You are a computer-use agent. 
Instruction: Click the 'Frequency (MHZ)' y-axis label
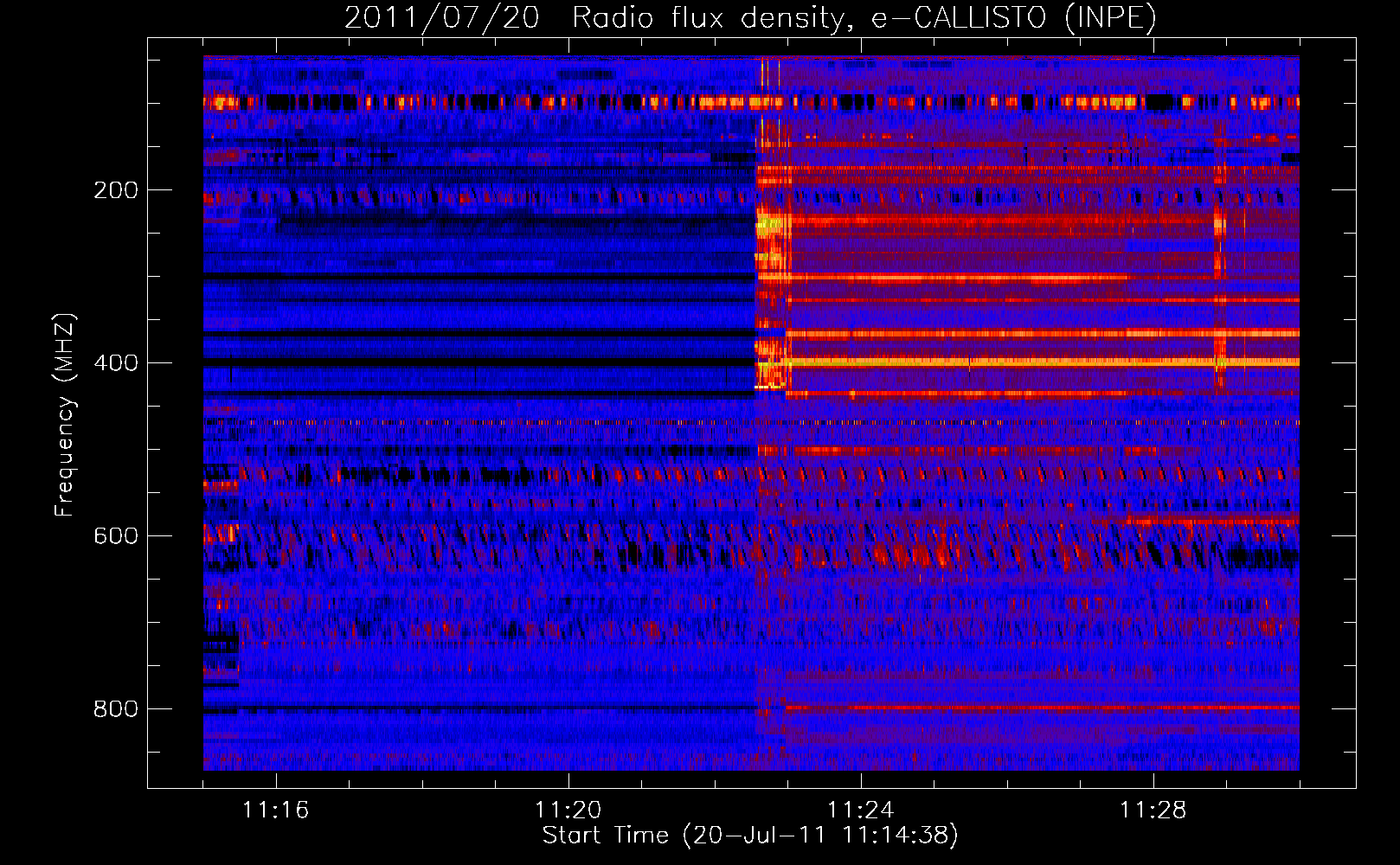tap(64, 414)
